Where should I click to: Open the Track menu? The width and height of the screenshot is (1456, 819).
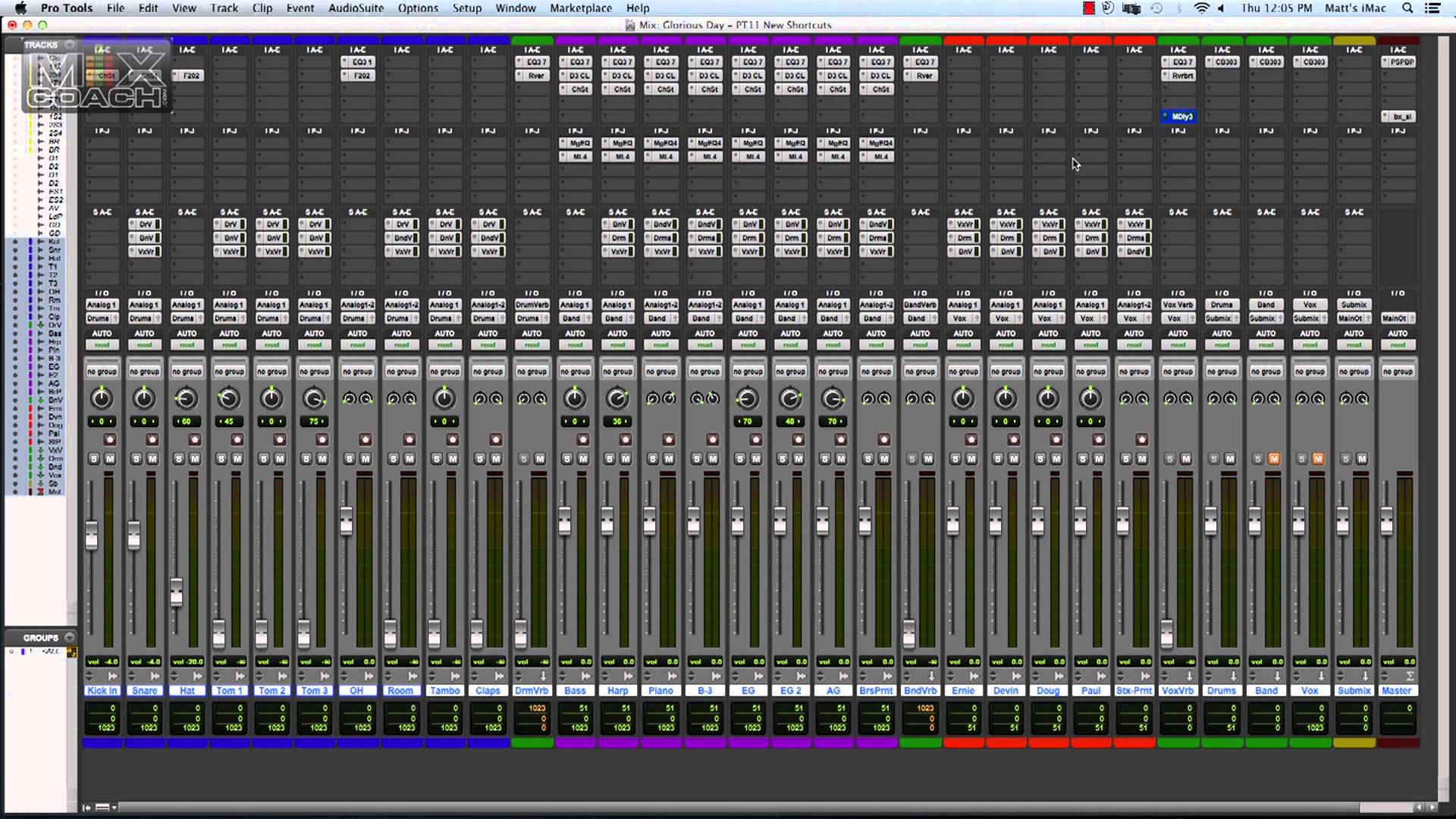(x=222, y=8)
